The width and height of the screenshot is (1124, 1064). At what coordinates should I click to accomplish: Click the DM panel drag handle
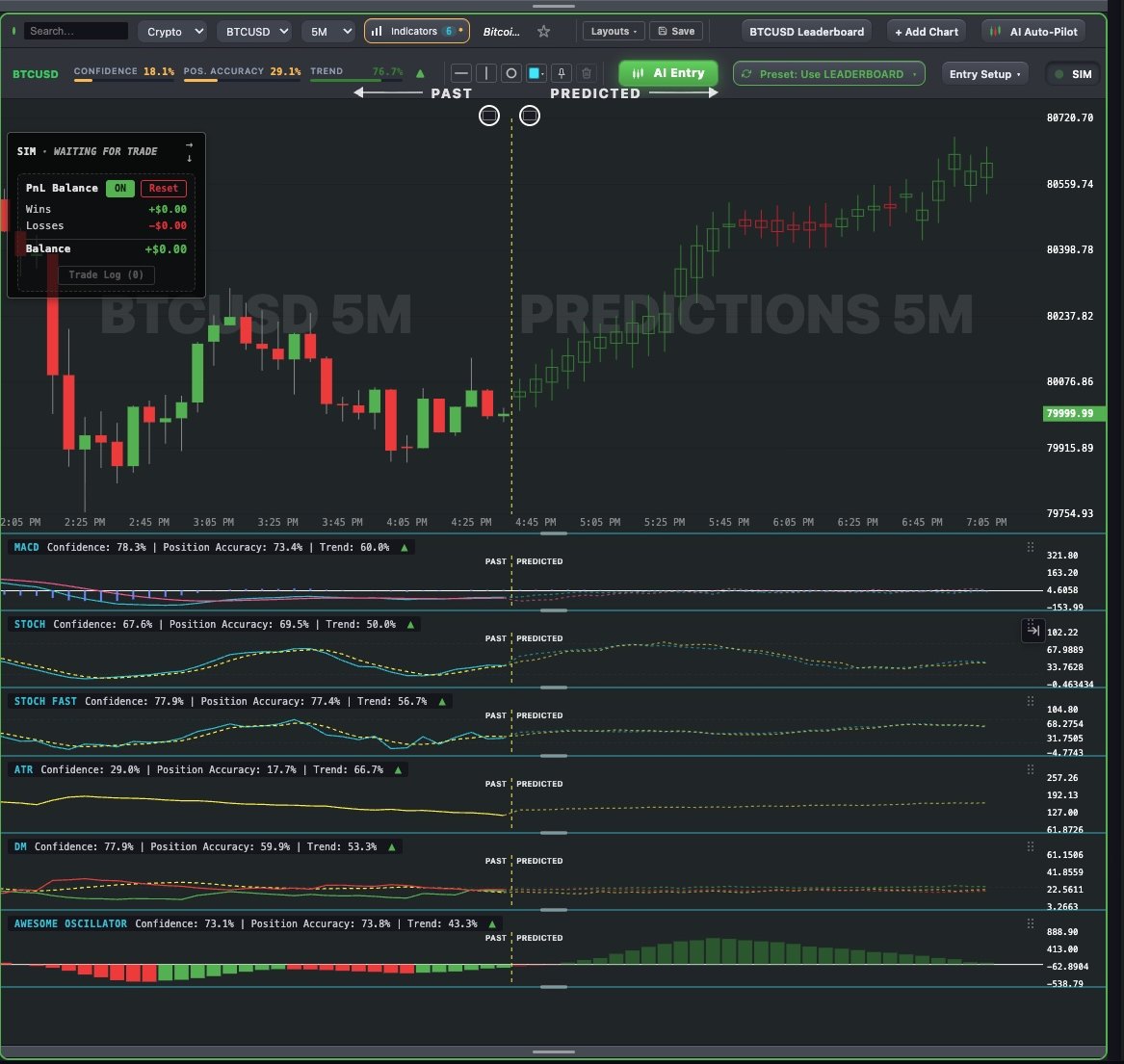[x=1031, y=847]
